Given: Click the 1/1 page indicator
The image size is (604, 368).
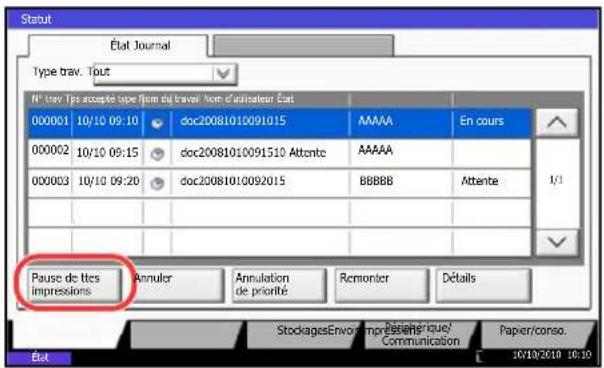Looking at the screenshot, I should pos(556,180).
